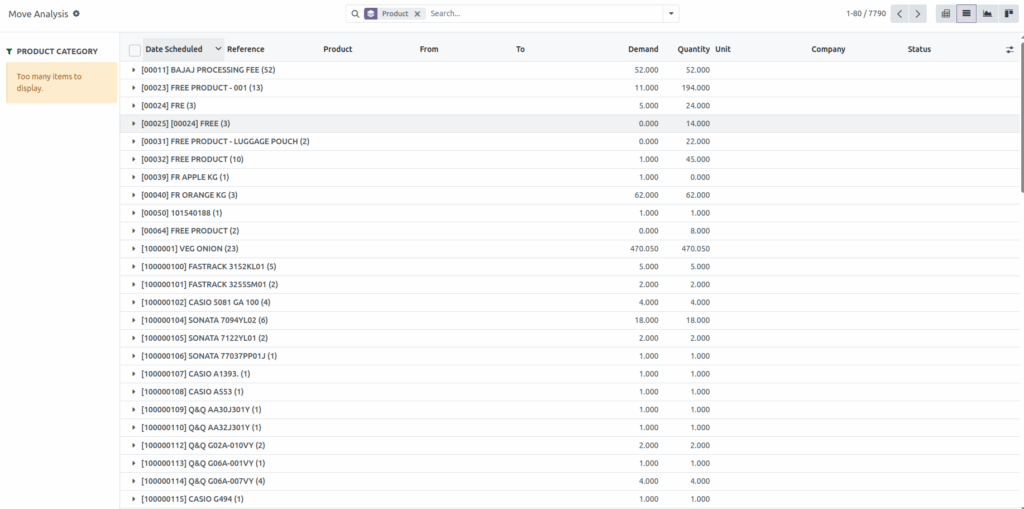Click the Product facet layers icon
Image resolution: width=1024 pixels, height=509 pixels.
(x=371, y=14)
